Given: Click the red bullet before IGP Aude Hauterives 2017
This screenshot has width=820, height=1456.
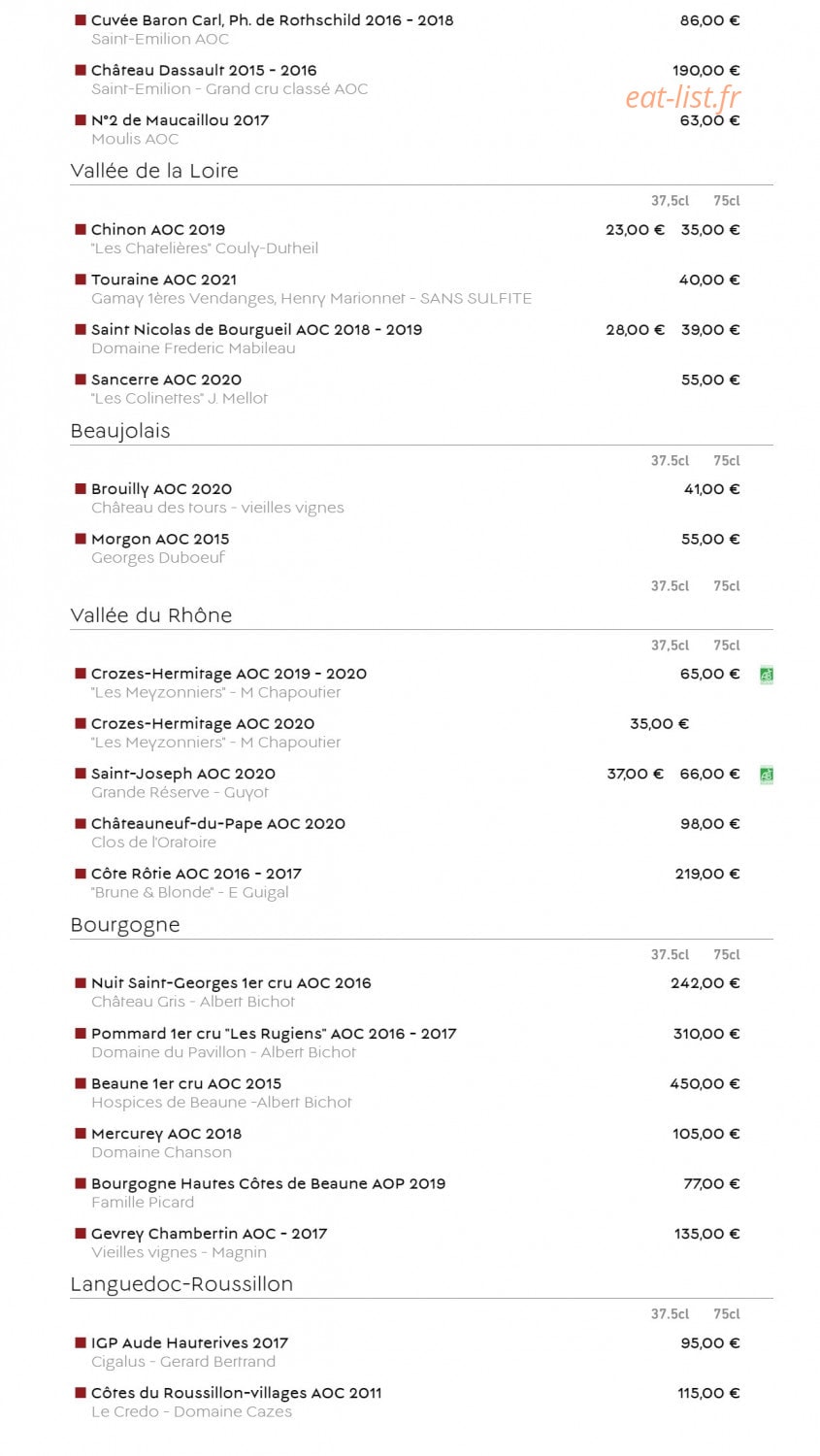Looking at the screenshot, I should point(81,1342).
